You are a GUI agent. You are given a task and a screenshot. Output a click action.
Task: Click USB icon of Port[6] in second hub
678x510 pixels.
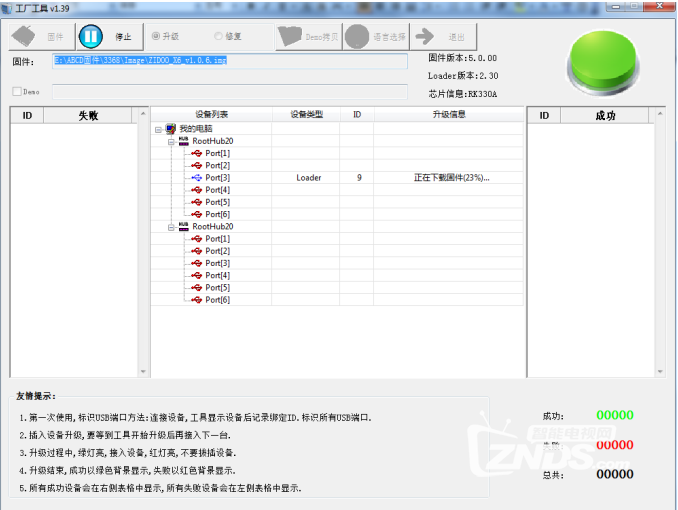pyautogui.click(x=197, y=300)
